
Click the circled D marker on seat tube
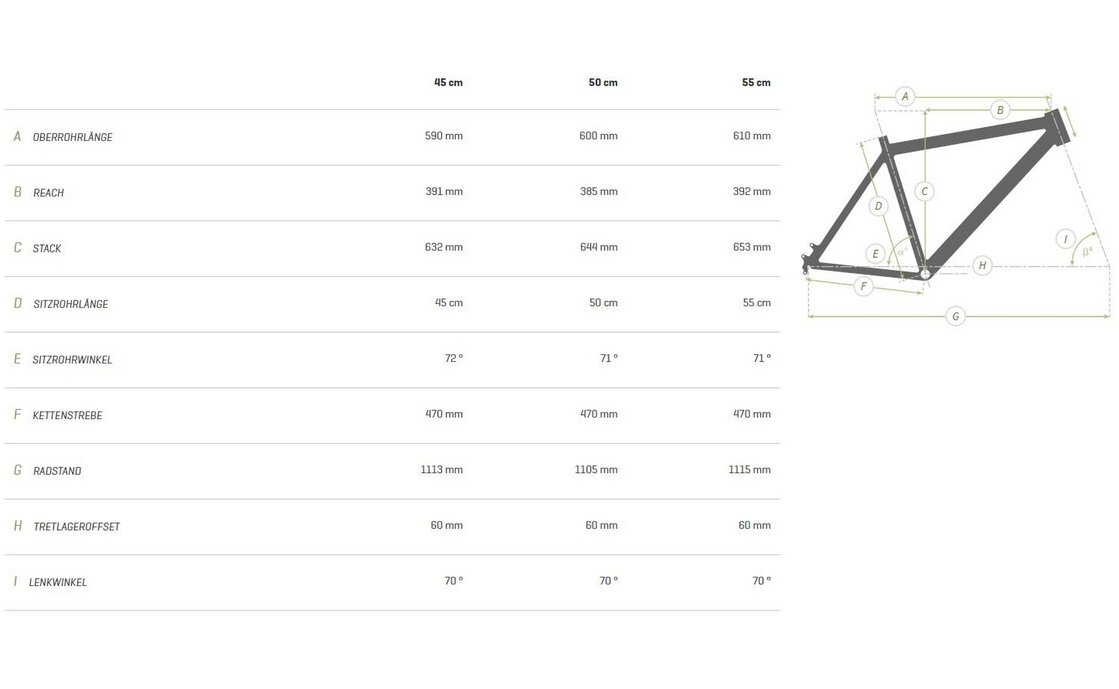click(x=878, y=207)
